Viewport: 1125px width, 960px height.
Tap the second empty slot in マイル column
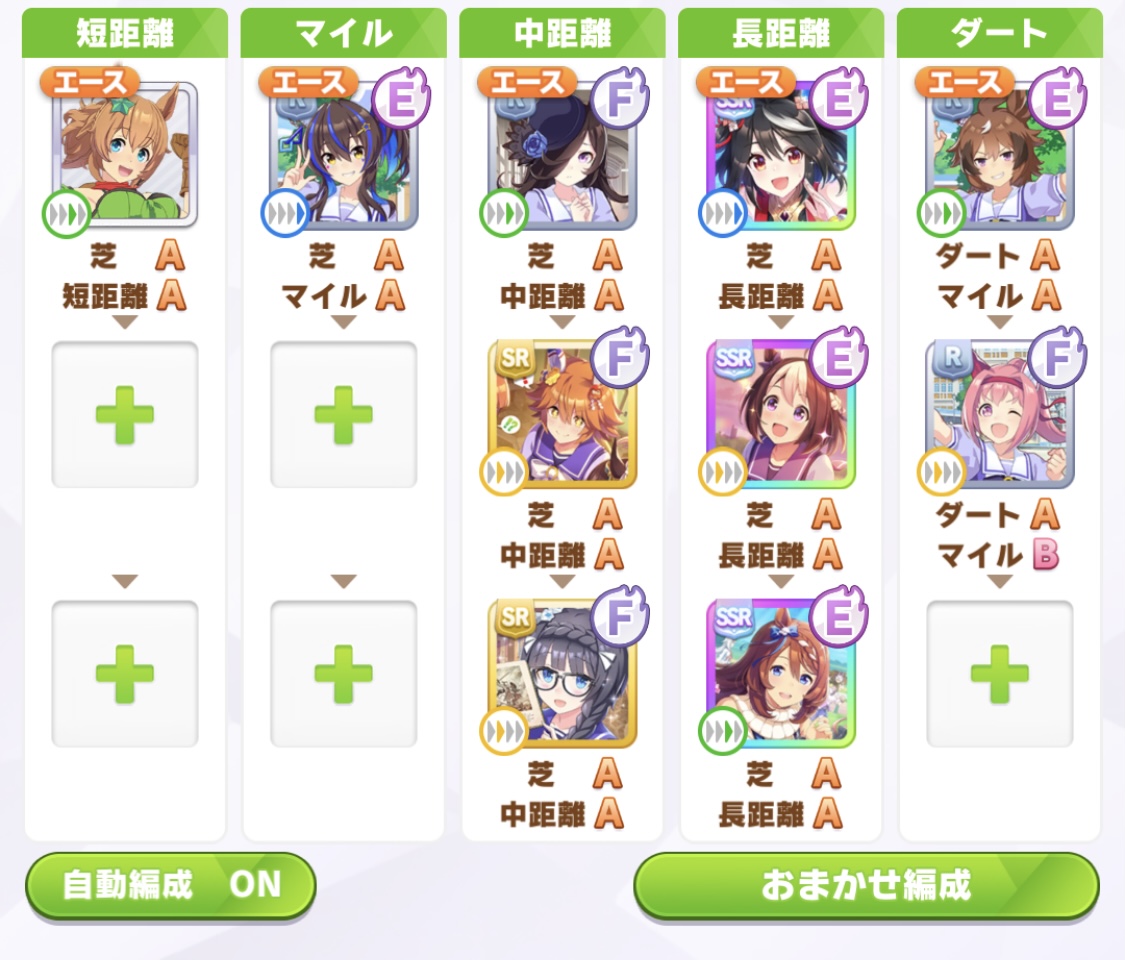[x=344, y=674]
